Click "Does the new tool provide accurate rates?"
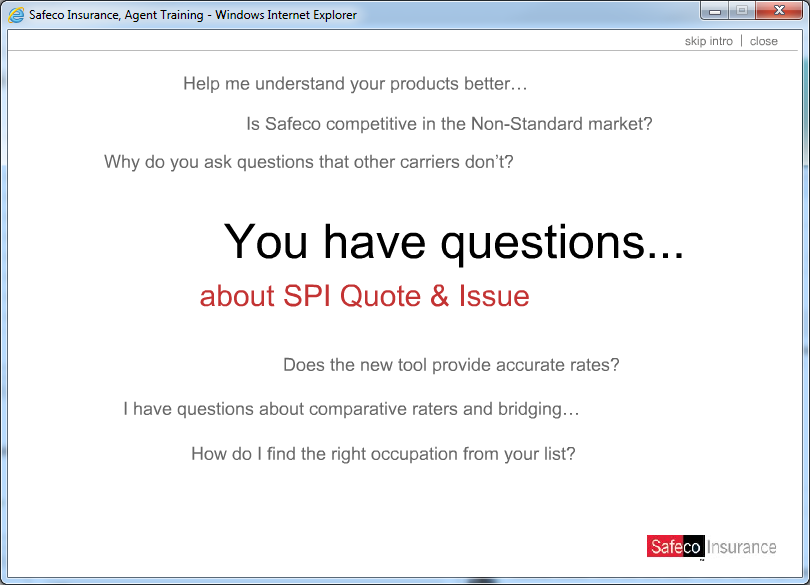 pyautogui.click(x=451, y=365)
